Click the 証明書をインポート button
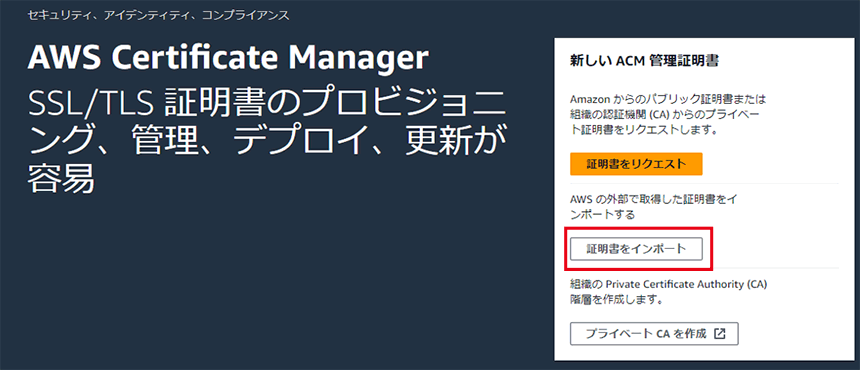This screenshot has width=860, height=370. click(x=636, y=248)
